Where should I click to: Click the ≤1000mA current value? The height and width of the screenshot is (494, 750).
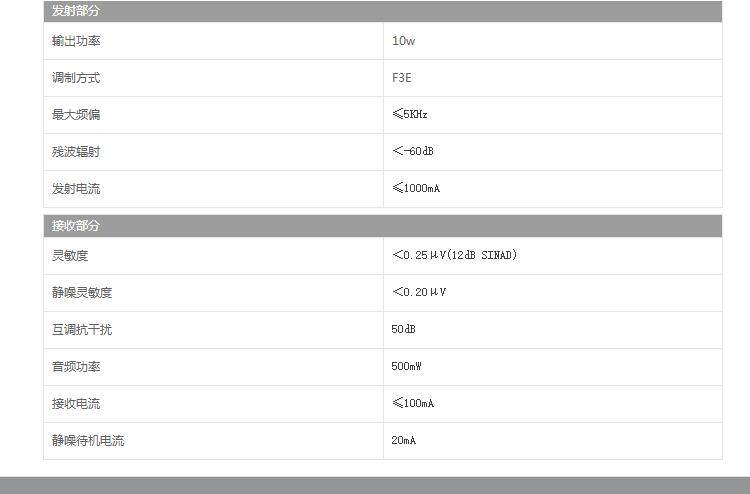(x=416, y=189)
